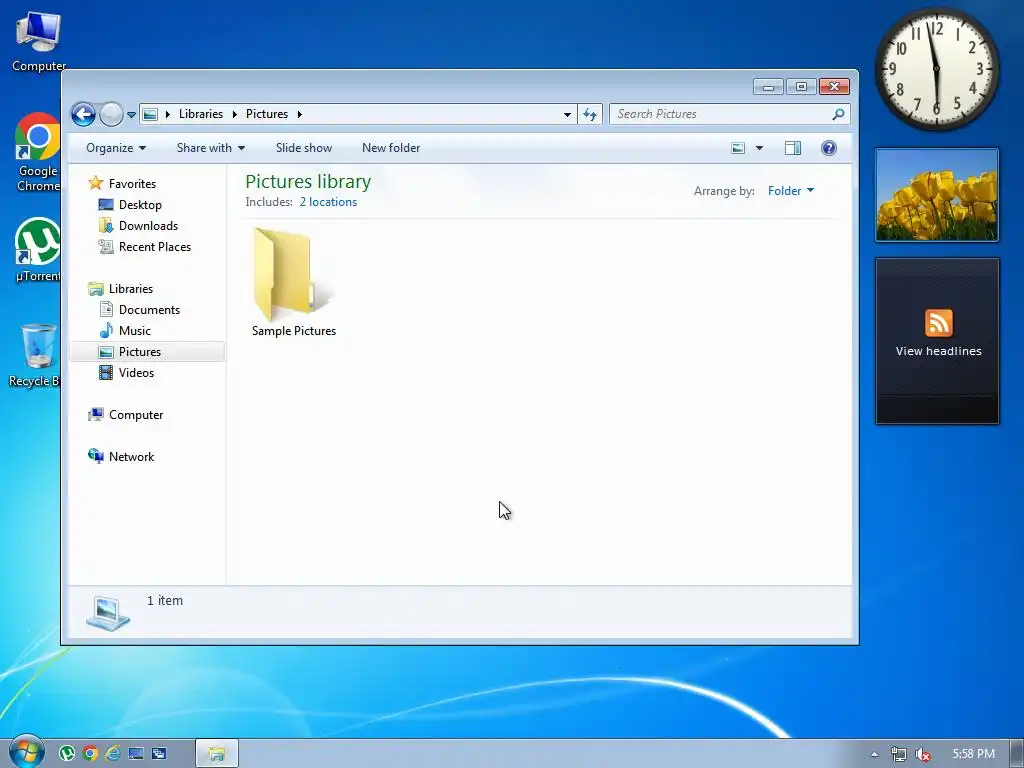Click the 5:58 PM taskbar clock
The height and width of the screenshot is (768, 1024).
973,754
